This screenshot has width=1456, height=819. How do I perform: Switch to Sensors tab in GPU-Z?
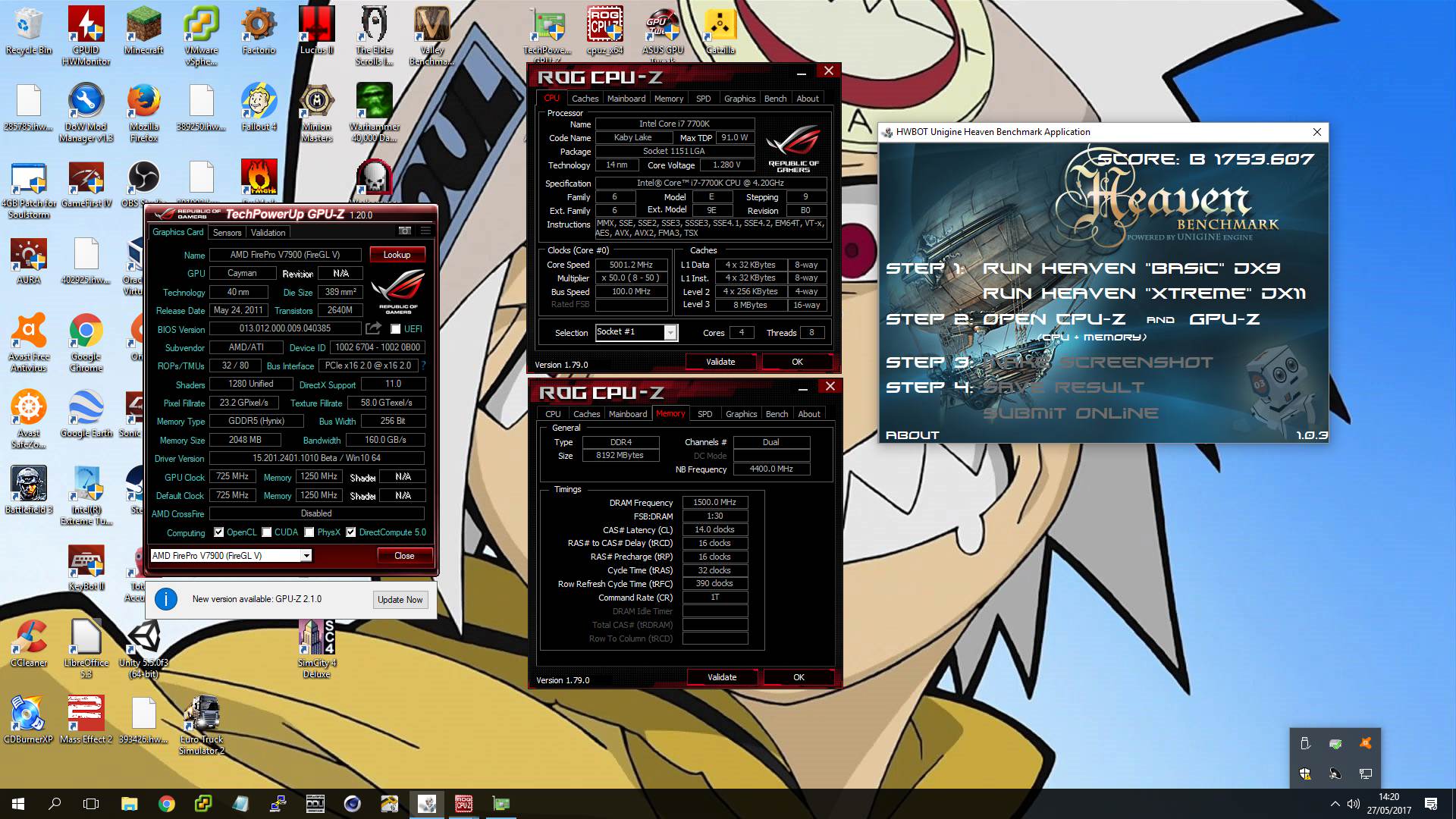[227, 233]
